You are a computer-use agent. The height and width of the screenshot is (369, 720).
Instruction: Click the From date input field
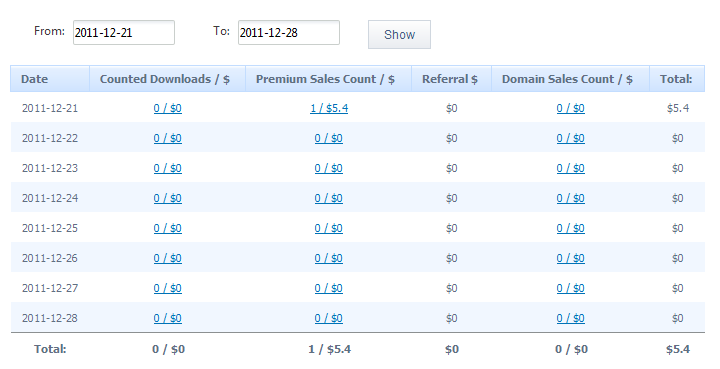pos(124,33)
